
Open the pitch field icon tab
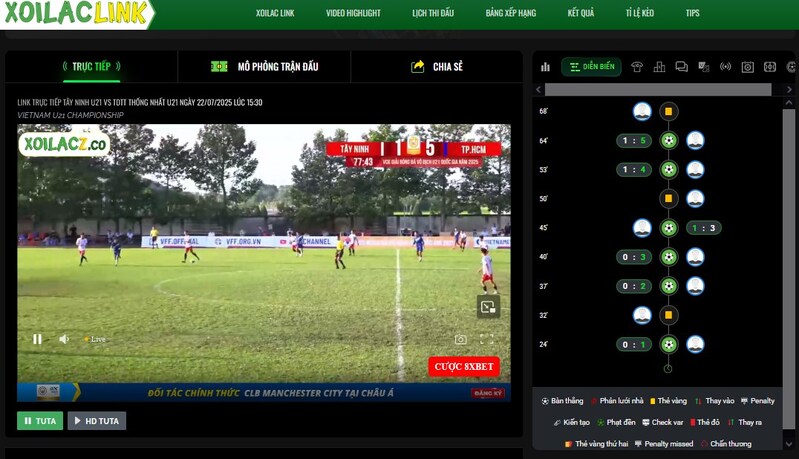[770, 67]
